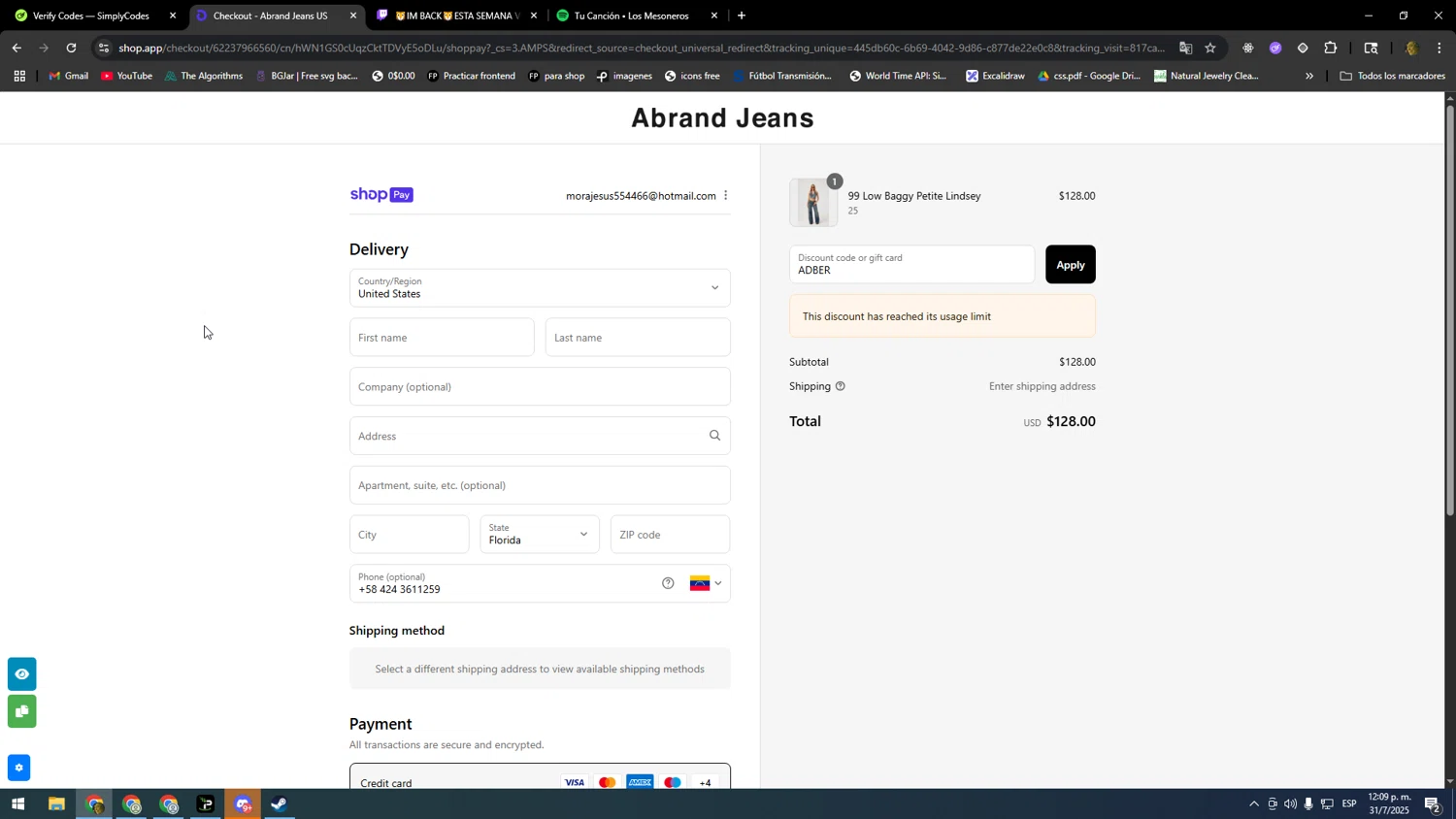Focus the Company (optional) field
The width and height of the screenshot is (1456, 819).
(x=540, y=387)
